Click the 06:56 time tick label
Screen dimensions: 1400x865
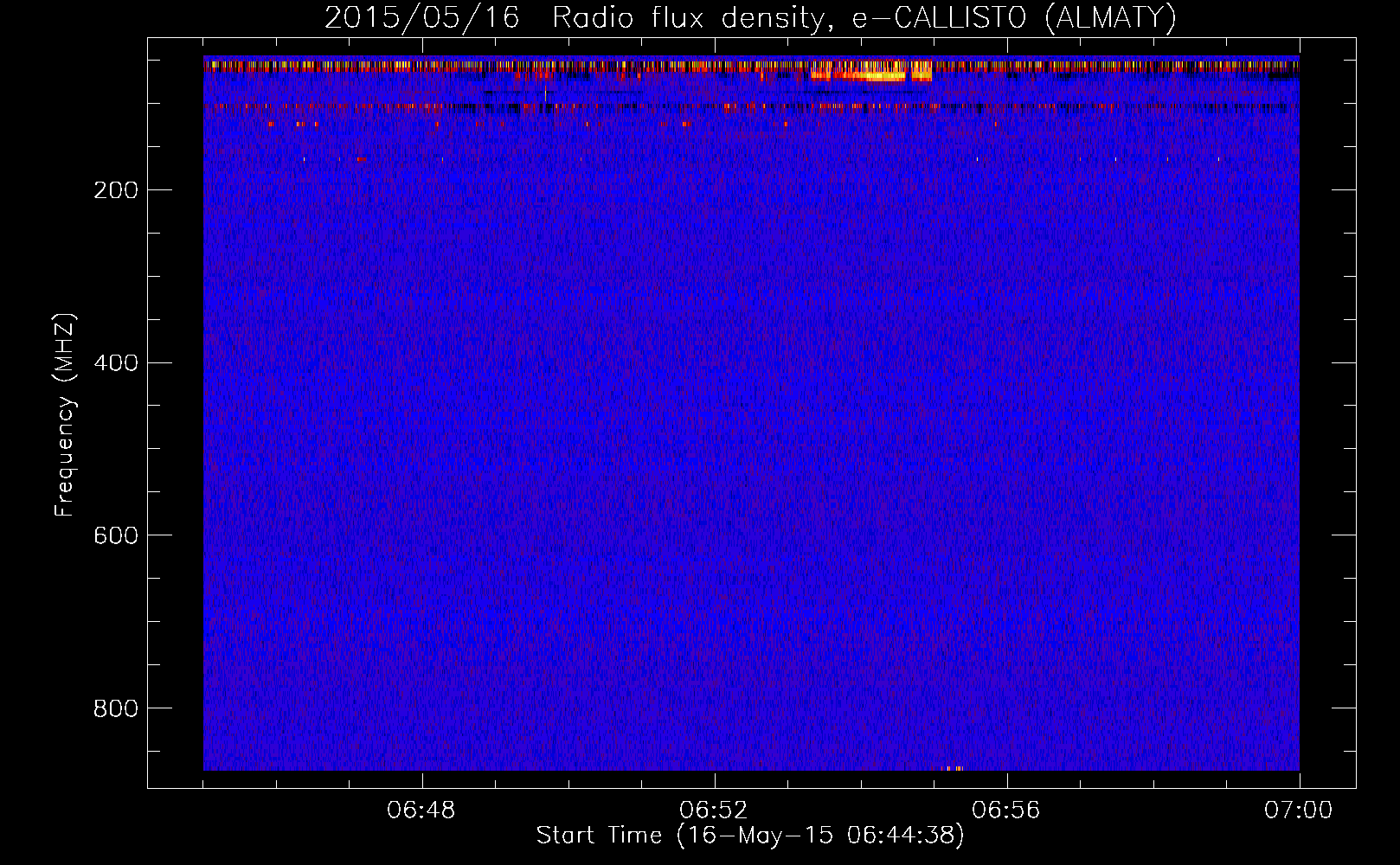pyautogui.click(x=1006, y=811)
